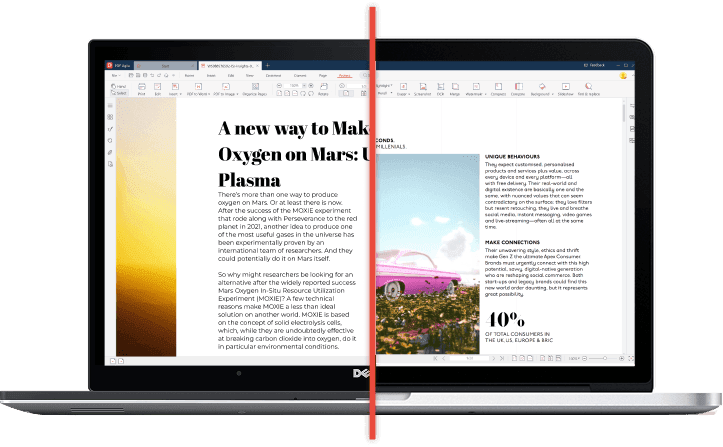Switch to the Start tab

pos(166,64)
